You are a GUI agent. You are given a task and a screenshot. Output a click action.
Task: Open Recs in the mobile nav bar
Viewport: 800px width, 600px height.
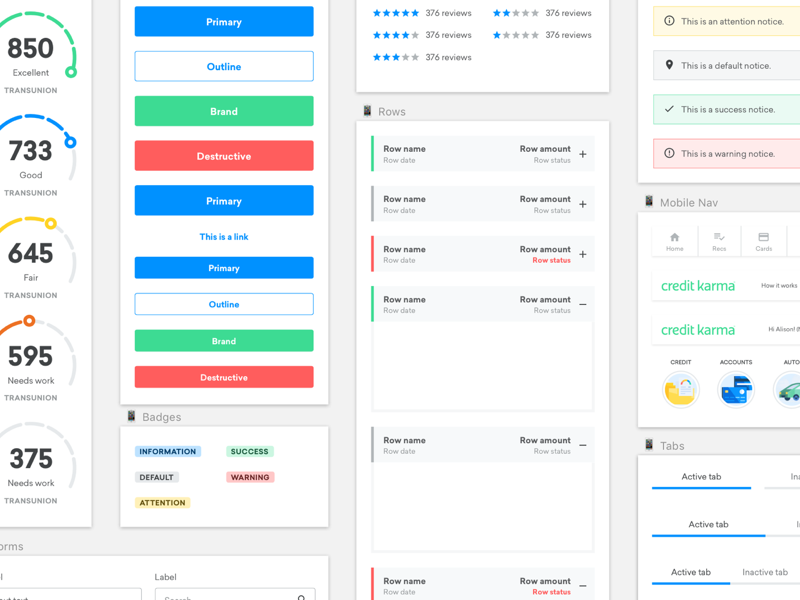pos(719,242)
